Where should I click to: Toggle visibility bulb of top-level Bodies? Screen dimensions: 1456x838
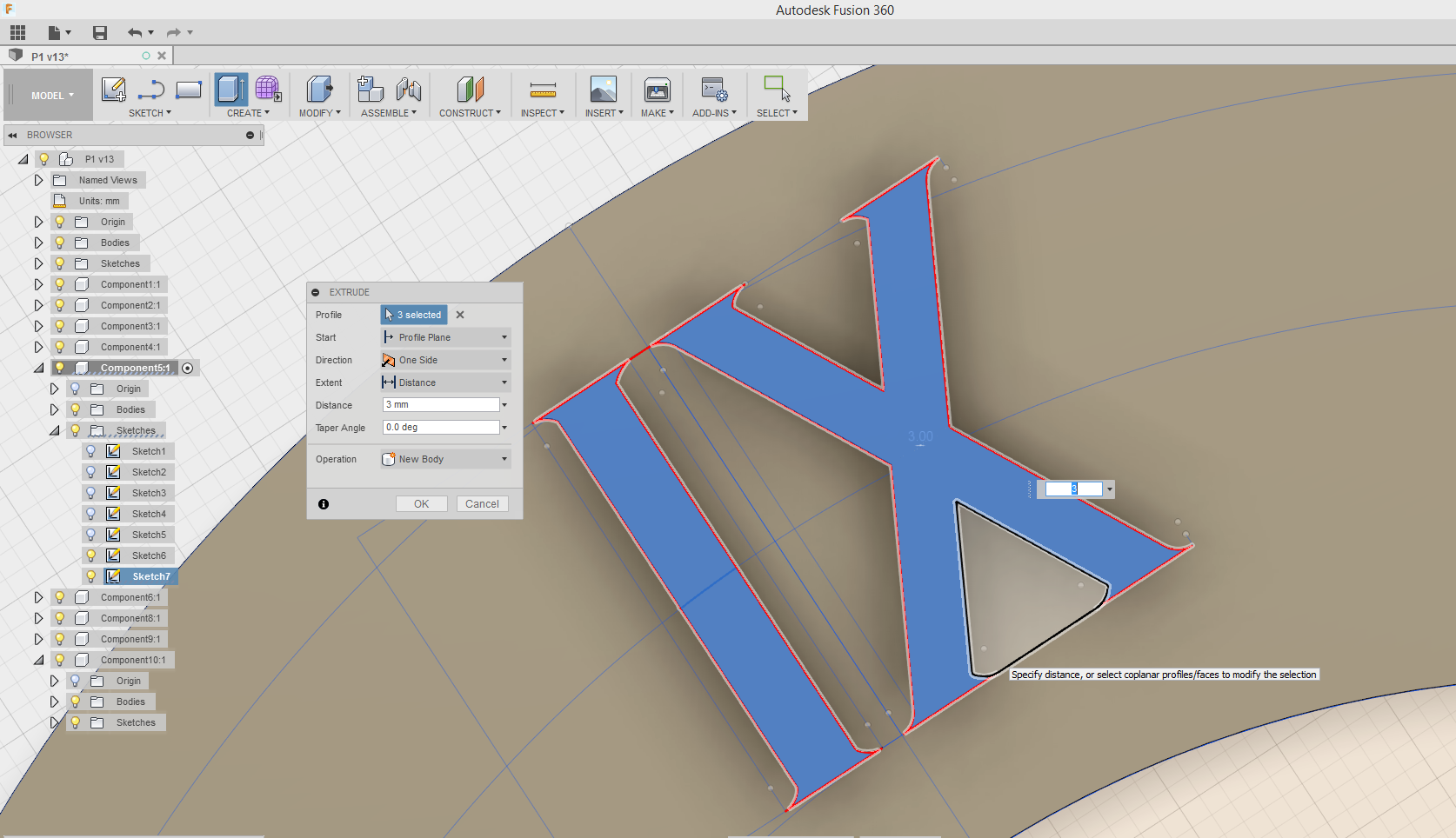[60, 243]
